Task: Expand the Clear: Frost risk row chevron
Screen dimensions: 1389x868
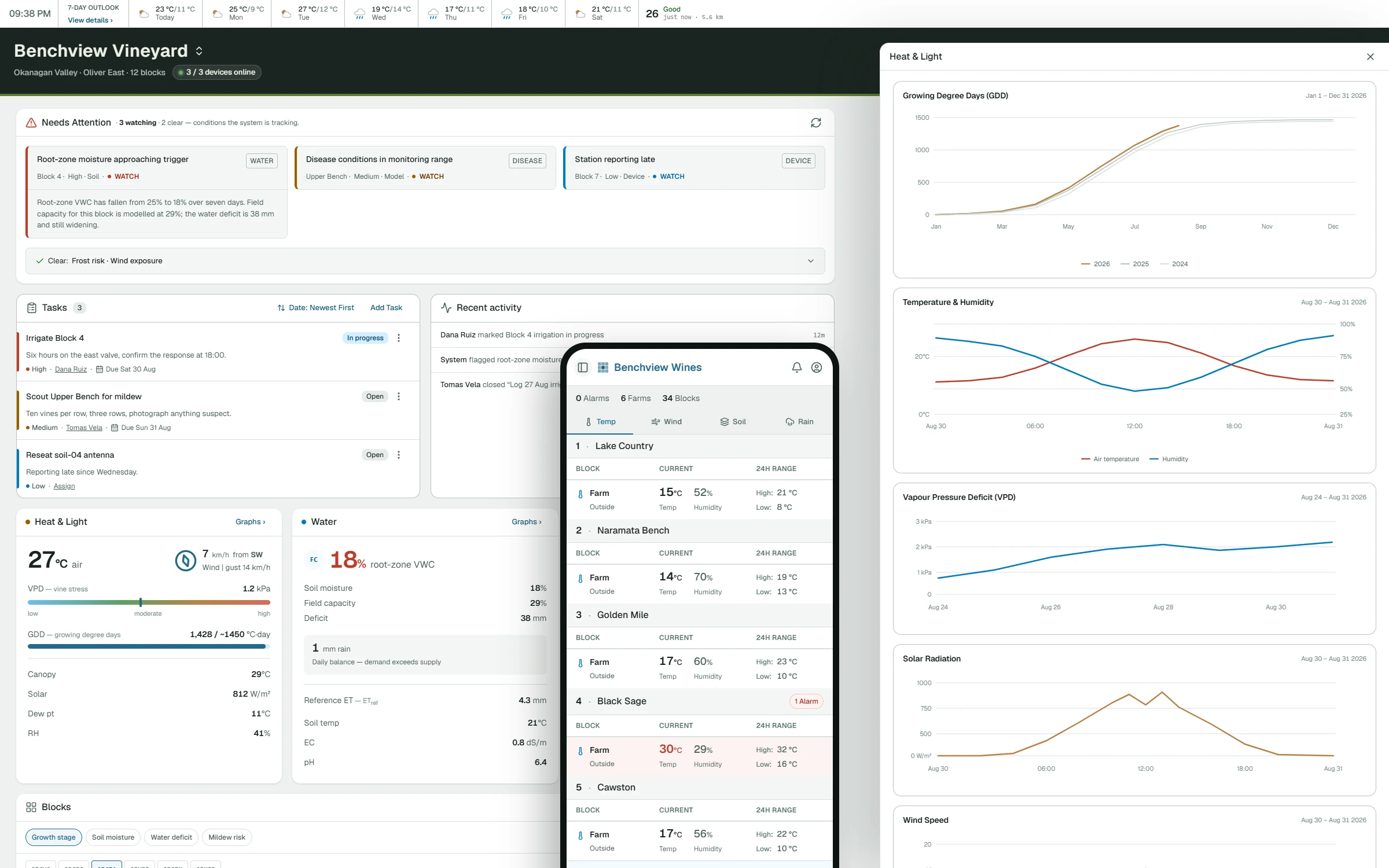Action: (811, 261)
